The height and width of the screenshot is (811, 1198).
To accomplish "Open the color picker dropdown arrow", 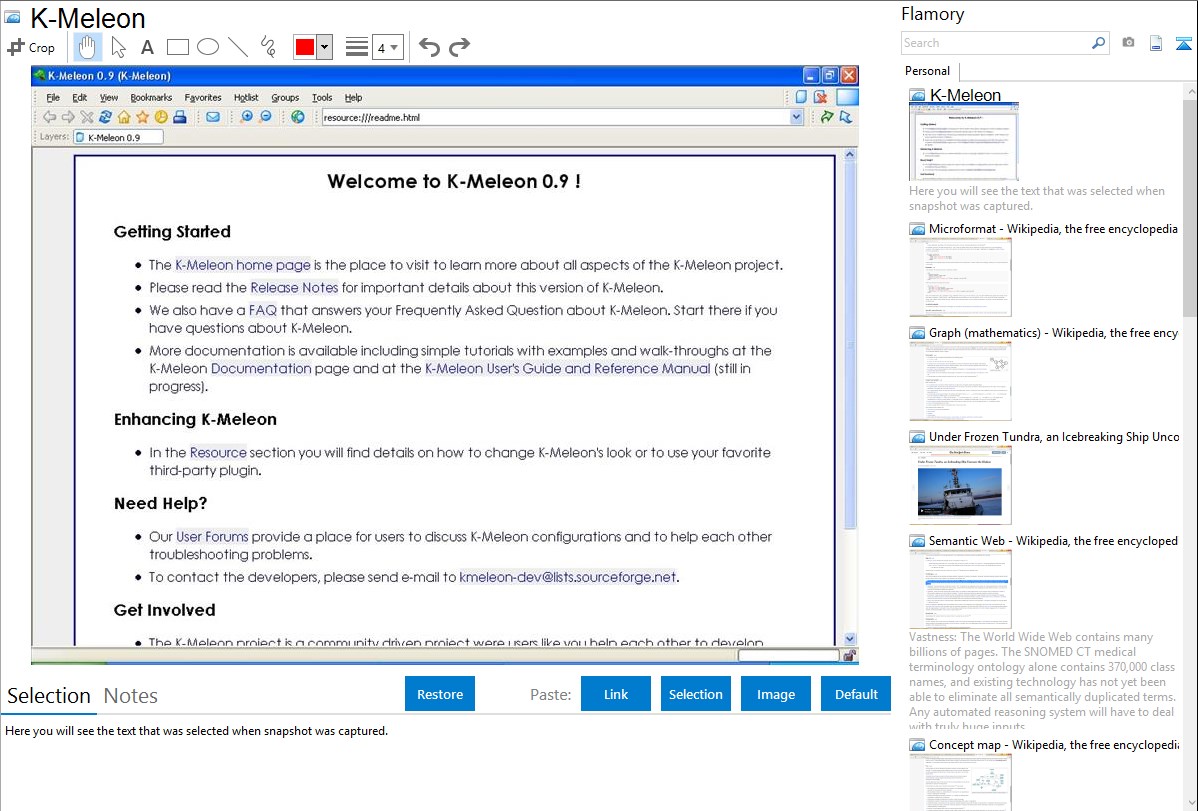I will pos(324,47).
